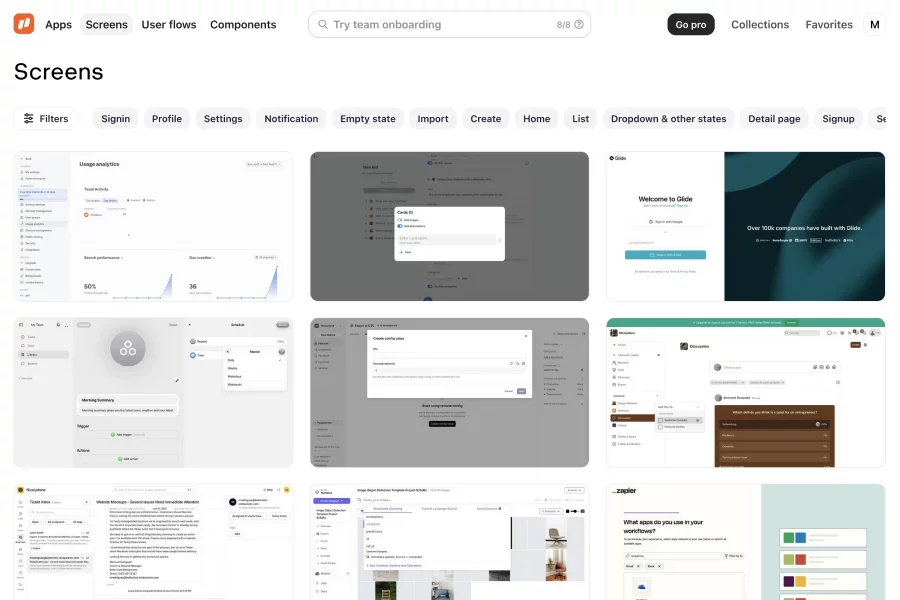Toggle the Notification filter chip
900x600 pixels.
(291, 119)
